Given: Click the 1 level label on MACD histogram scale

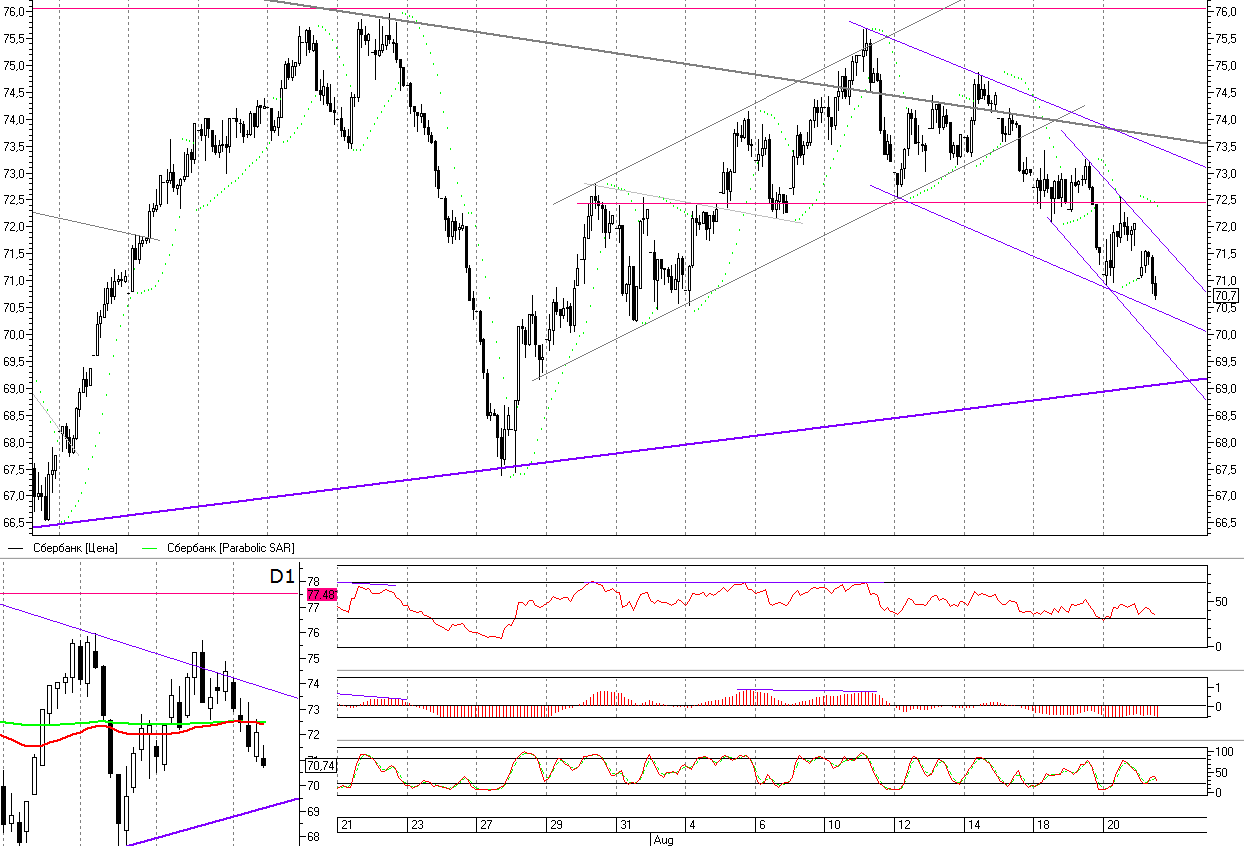Looking at the screenshot, I should 1216,687.
